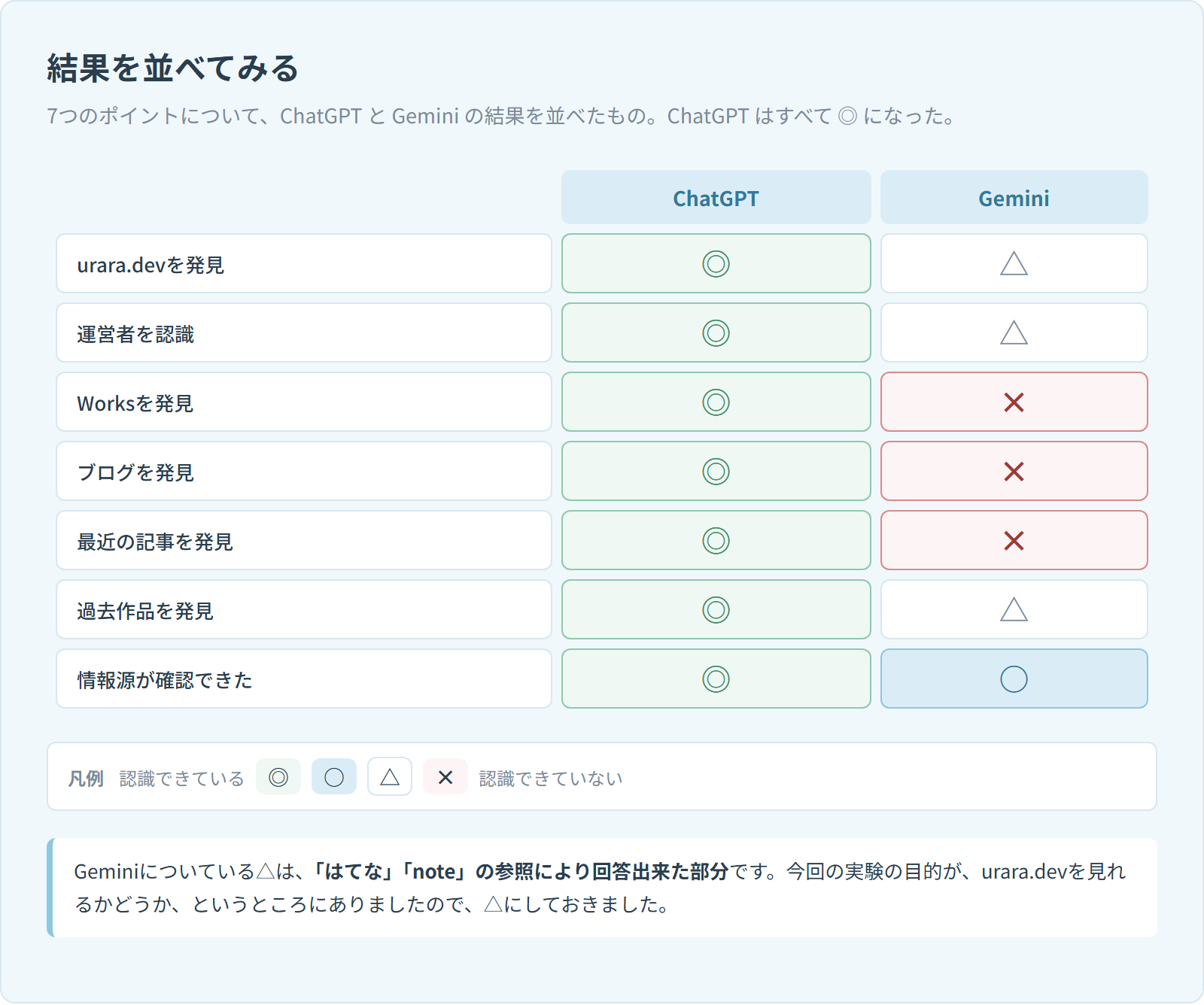Click ChatGPT double-circle in 運営者を認識 row
The image size is (1204, 1005).
pyautogui.click(x=716, y=333)
